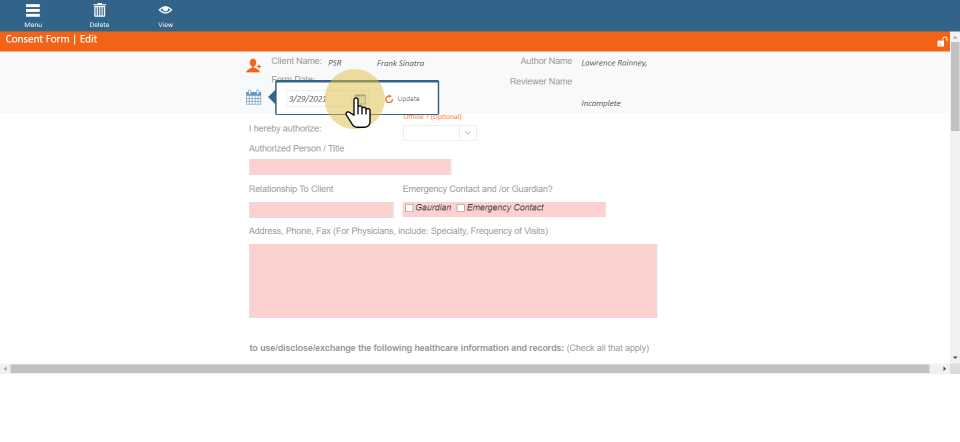This screenshot has height=442, width=960.
Task: Click horizontal scrollbar left arrow
Action: 5,368
